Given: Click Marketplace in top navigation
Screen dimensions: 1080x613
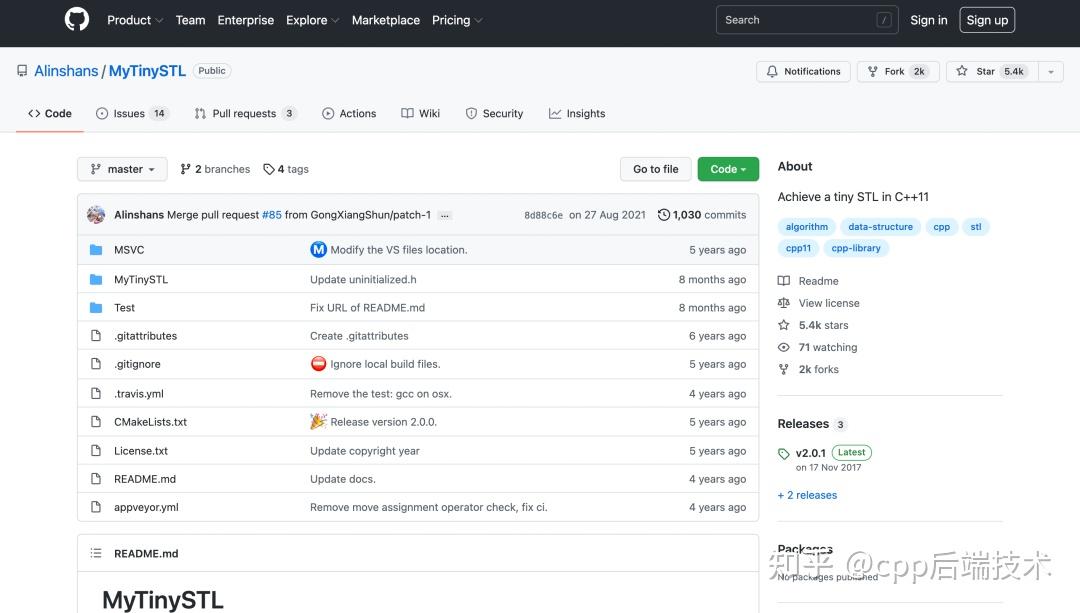Looking at the screenshot, I should pos(386,20).
